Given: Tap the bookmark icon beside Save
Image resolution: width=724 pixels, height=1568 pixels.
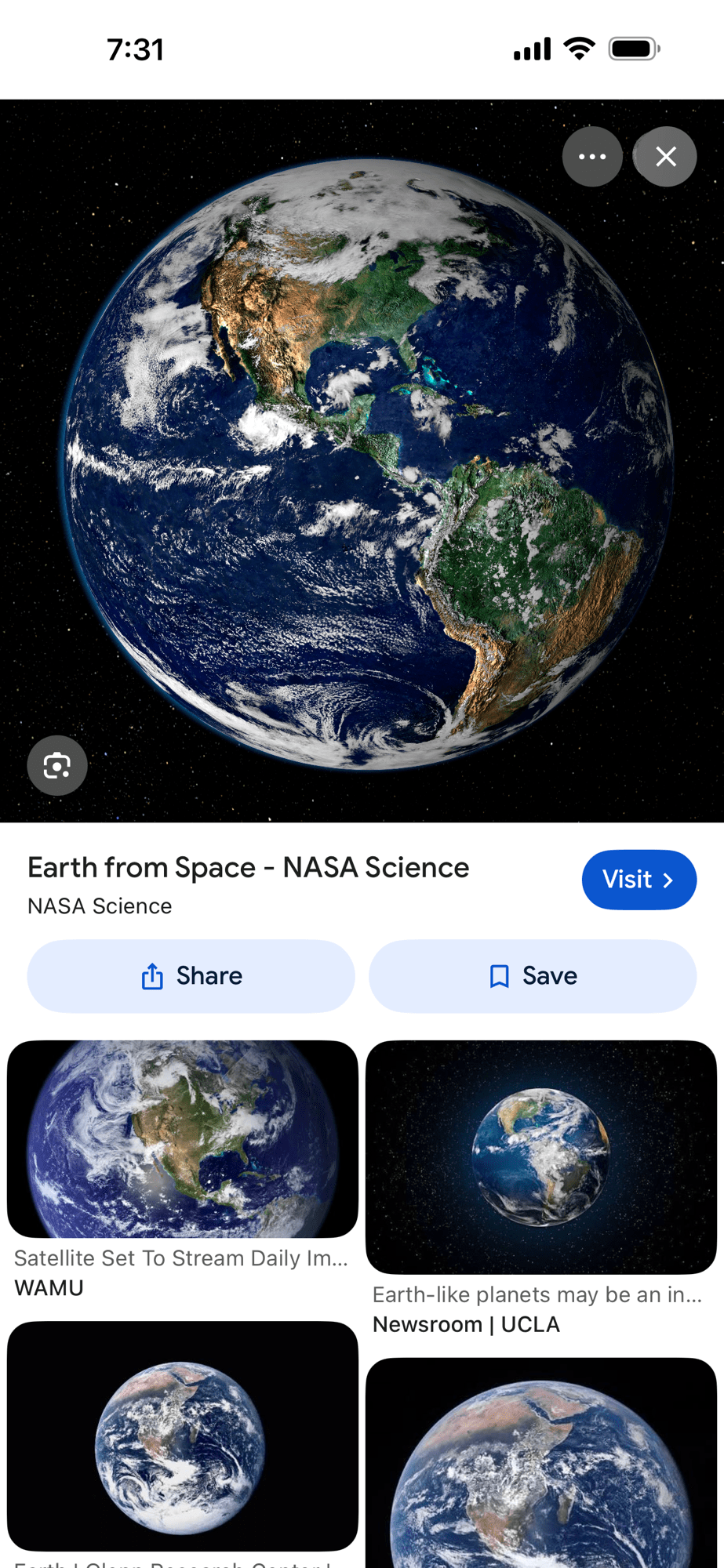Looking at the screenshot, I should [x=499, y=976].
